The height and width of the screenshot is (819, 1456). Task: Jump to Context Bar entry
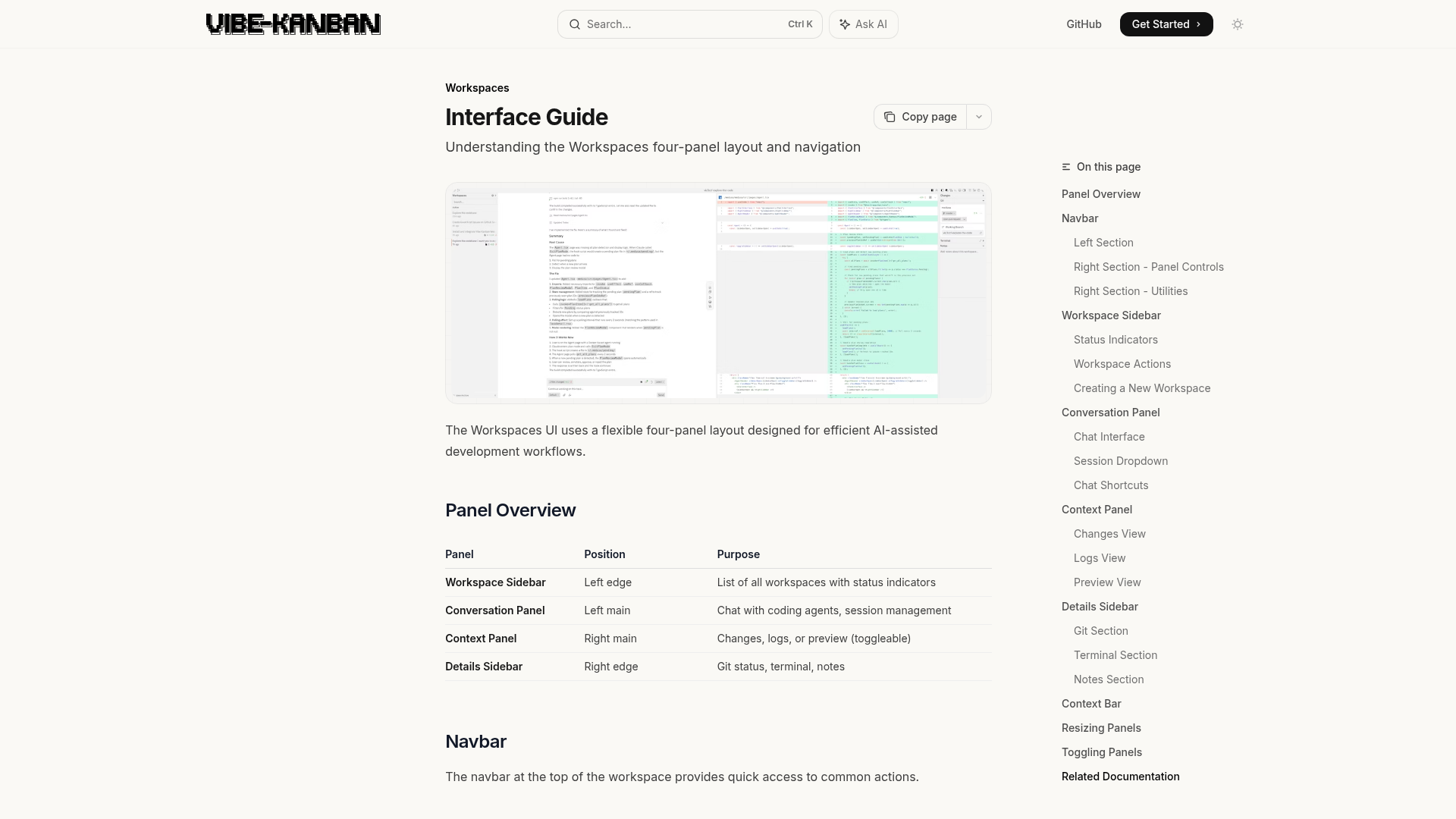click(1091, 704)
